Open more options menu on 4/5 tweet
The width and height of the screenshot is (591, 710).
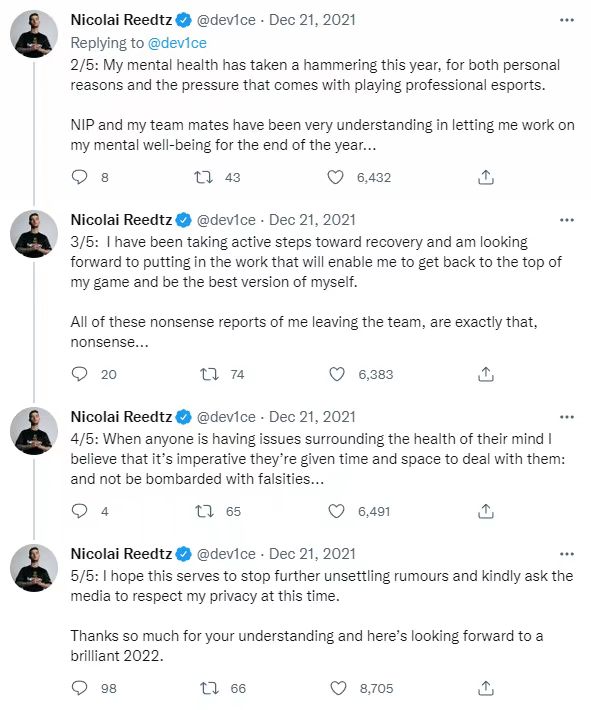(x=567, y=417)
